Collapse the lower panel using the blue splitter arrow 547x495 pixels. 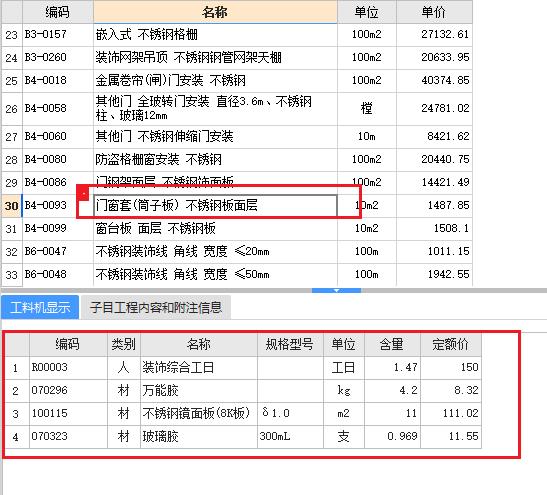[336, 290]
